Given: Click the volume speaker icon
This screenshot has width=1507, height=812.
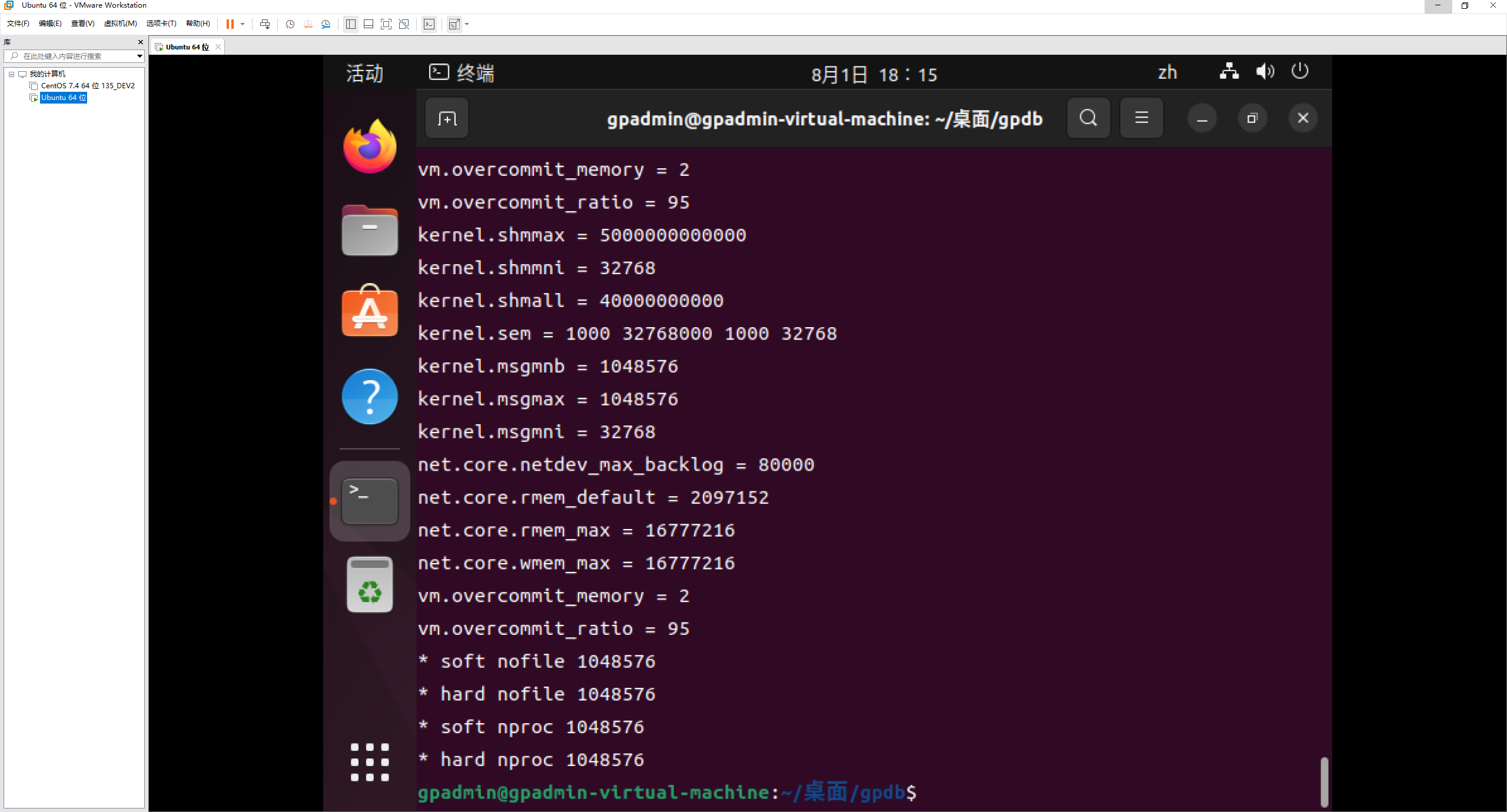Looking at the screenshot, I should [1265, 71].
